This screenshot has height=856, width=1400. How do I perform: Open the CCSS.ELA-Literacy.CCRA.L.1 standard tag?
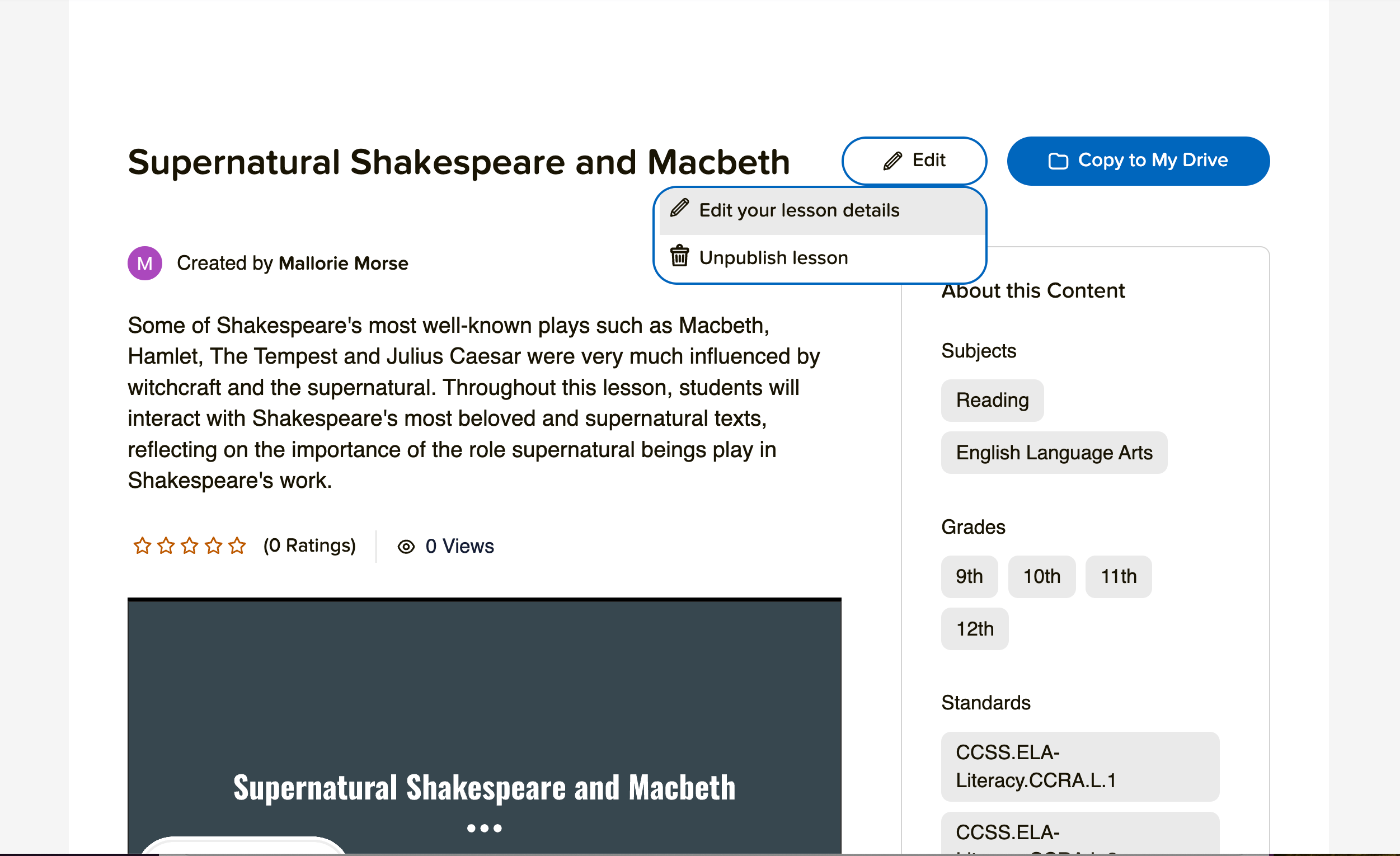pyautogui.click(x=1080, y=767)
